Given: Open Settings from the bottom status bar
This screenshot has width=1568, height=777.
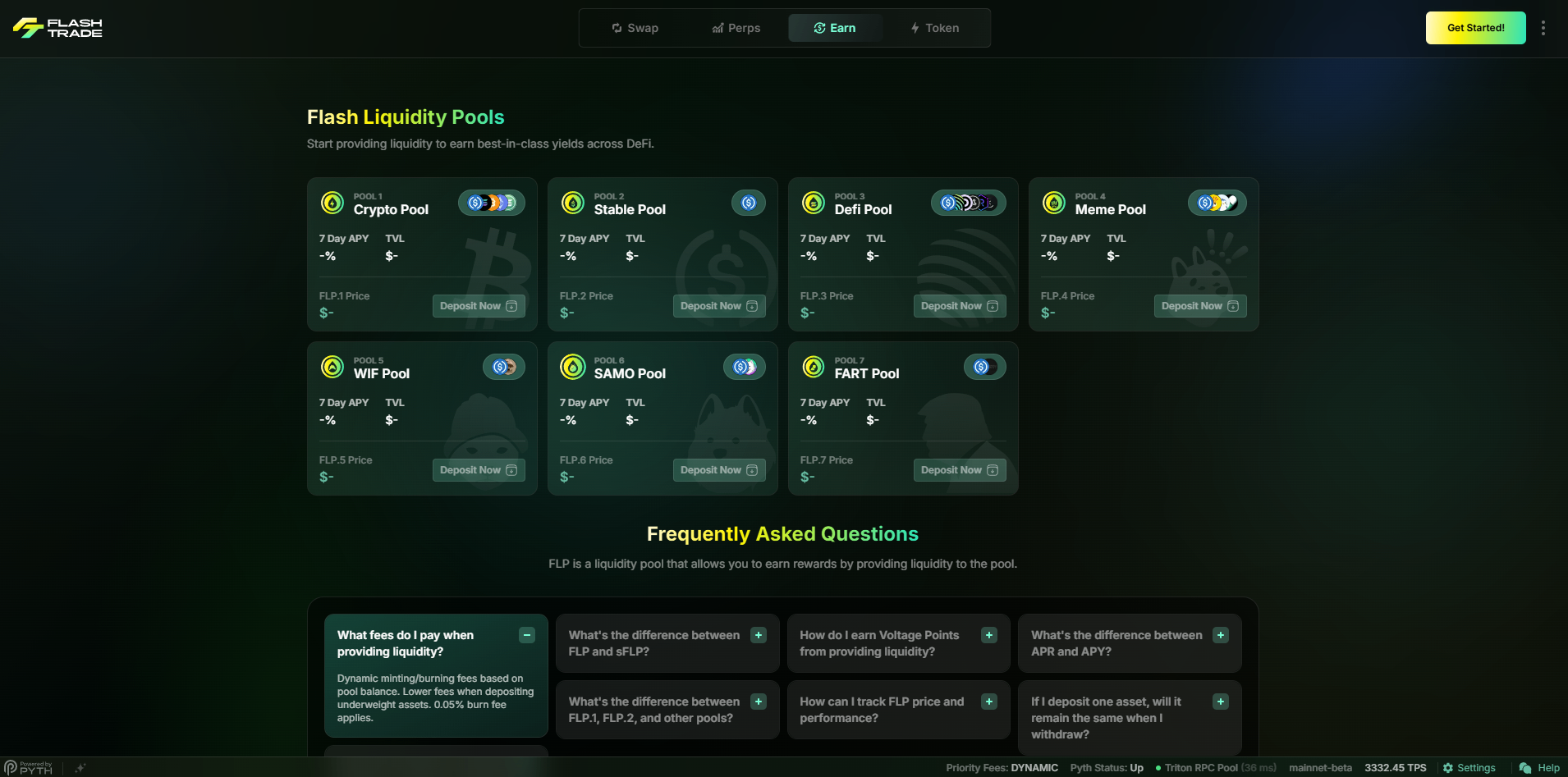Looking at the screenshot, I should [1469, 768].
